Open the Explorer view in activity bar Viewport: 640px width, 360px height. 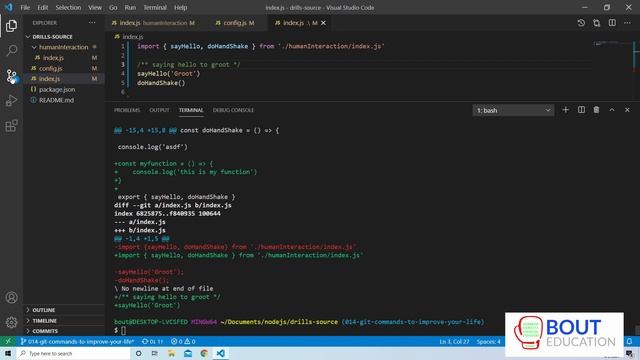(x=11, y=26)
